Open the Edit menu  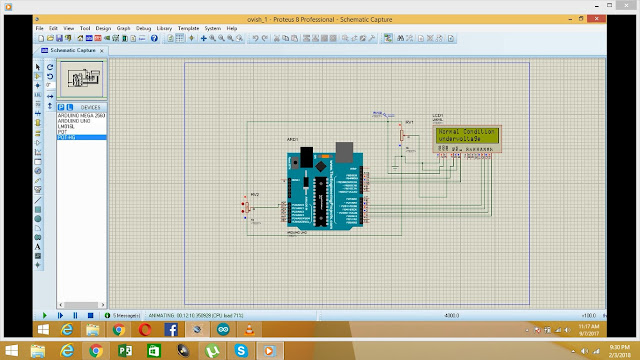click(x=53, y=28)
